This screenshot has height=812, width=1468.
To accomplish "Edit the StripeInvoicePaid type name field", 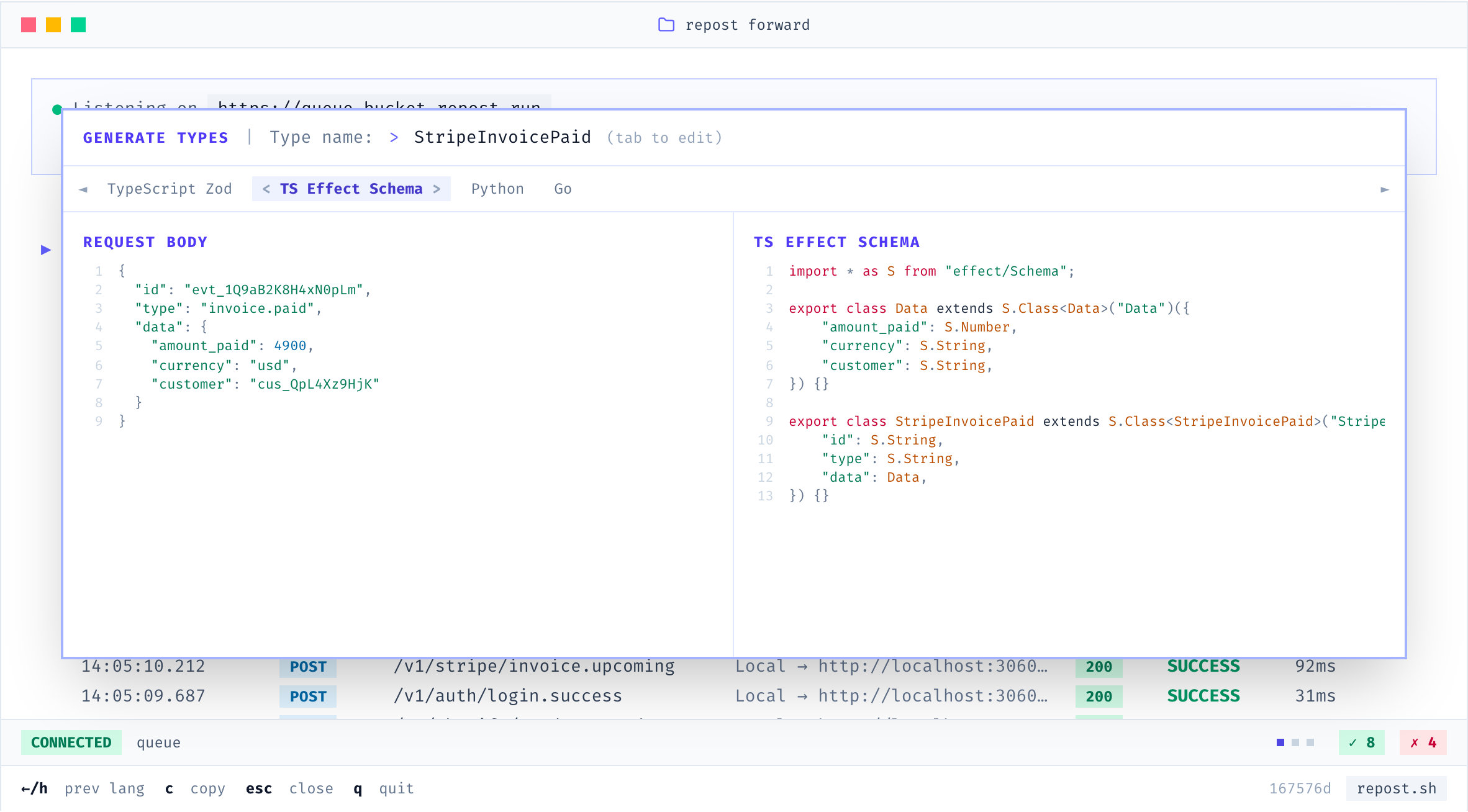I will (x=502, y=137).
